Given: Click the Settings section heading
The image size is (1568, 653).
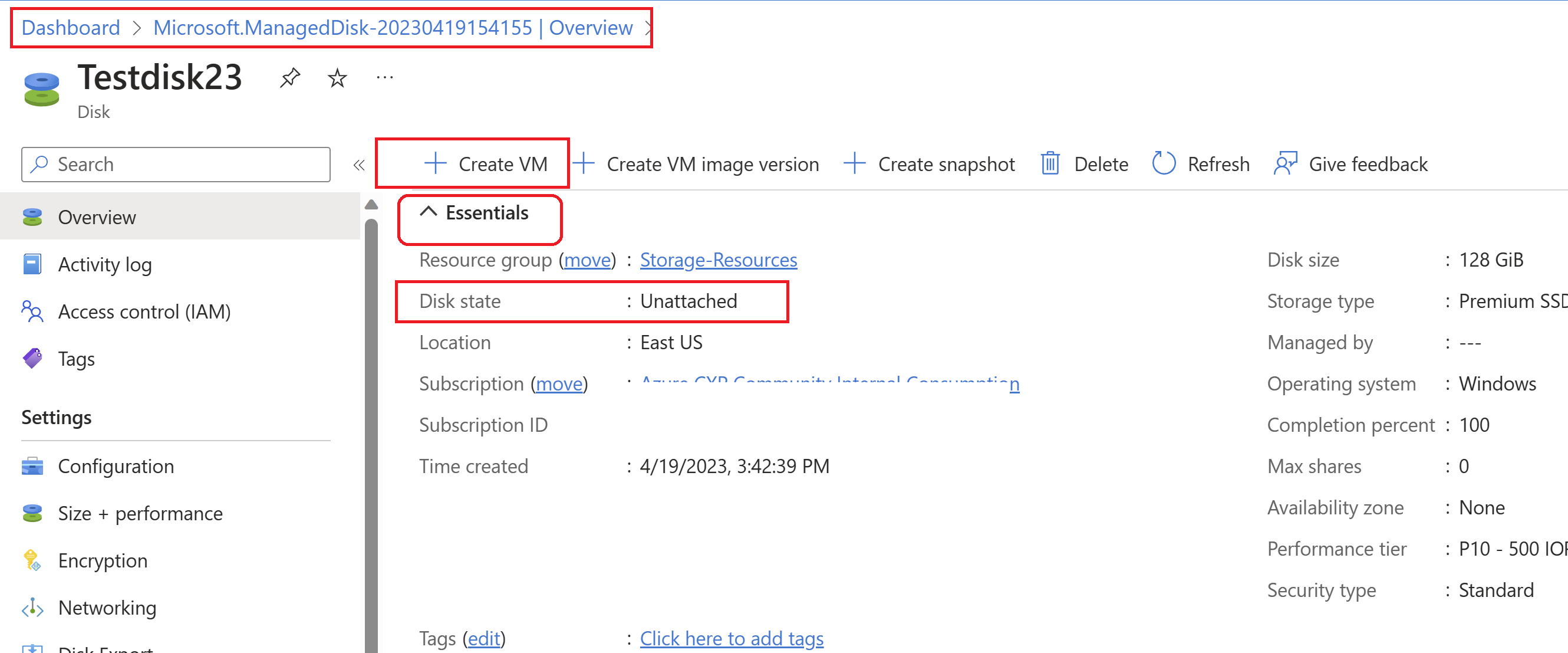Looking at the screenshot, I should tap(57, 417).
